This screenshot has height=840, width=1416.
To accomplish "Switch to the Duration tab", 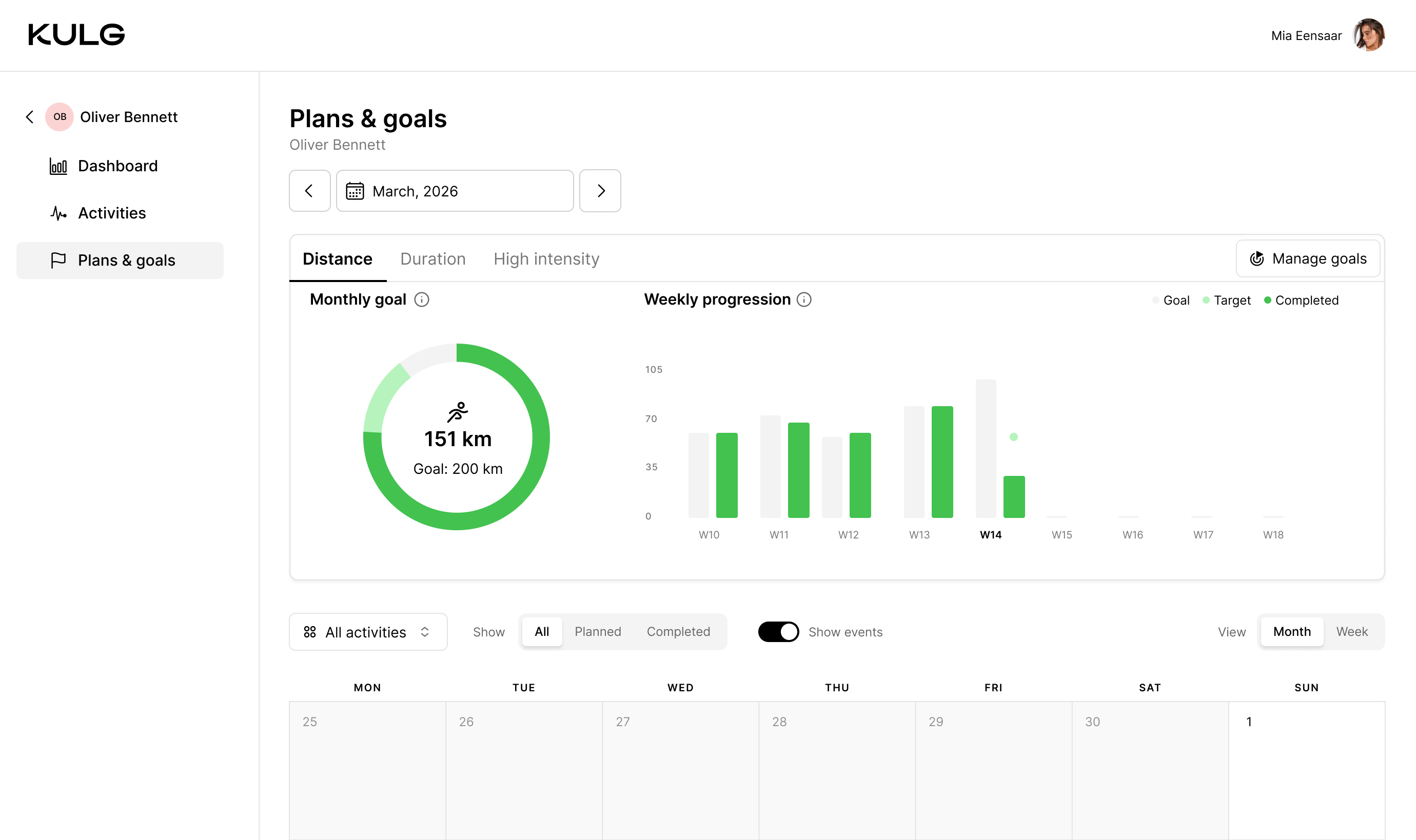I will click(x=432, y=258).
